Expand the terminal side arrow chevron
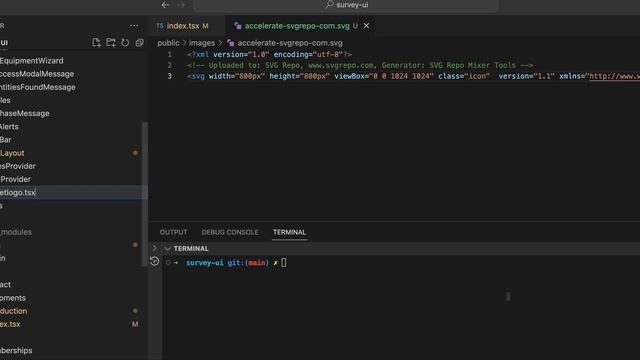Image resolution: width=640 pixels, height=360 pixels. coord(155,248)
